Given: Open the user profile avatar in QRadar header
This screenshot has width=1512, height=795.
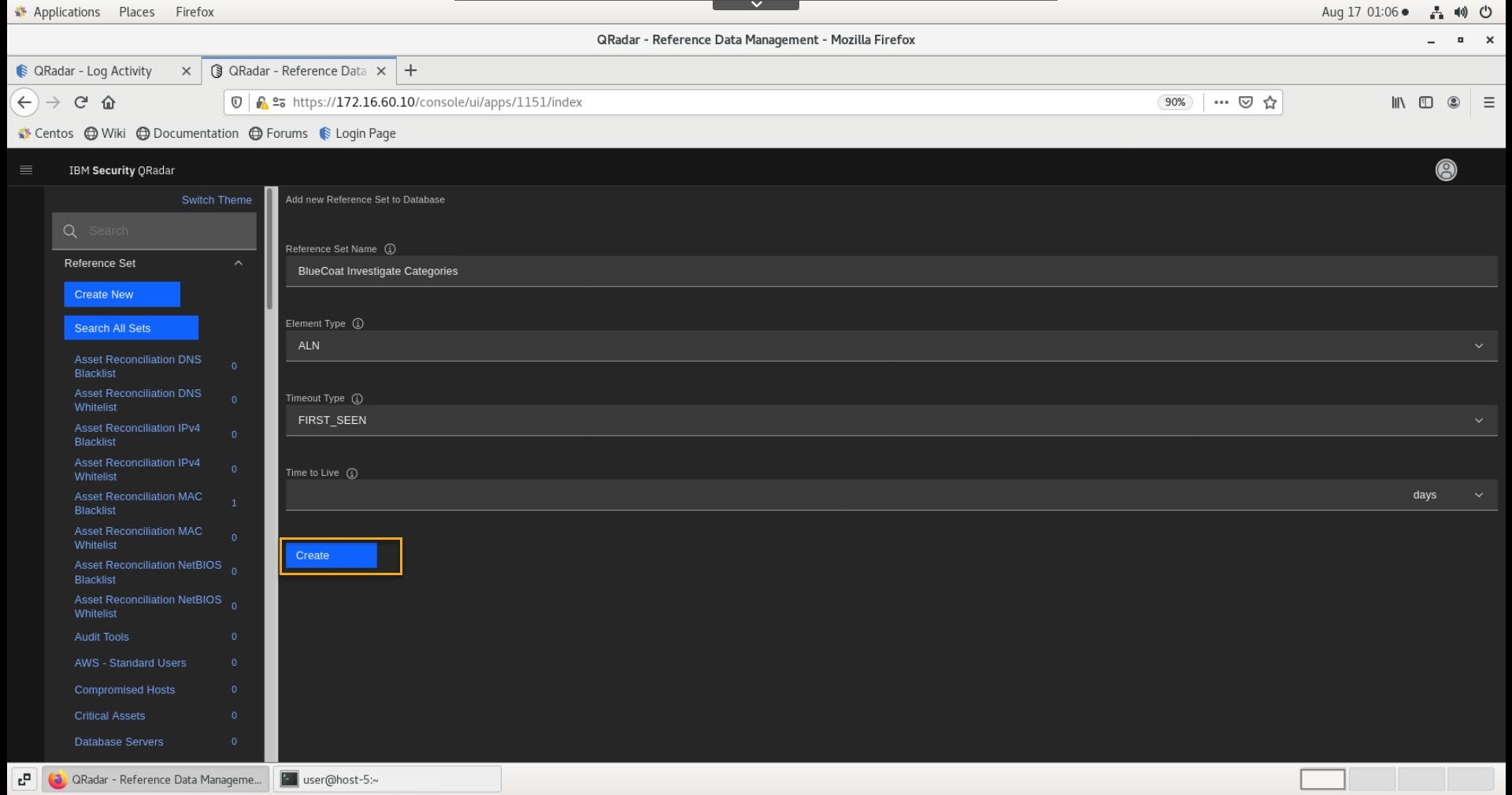Looking at the screenshot, I should click(1446, 170).
